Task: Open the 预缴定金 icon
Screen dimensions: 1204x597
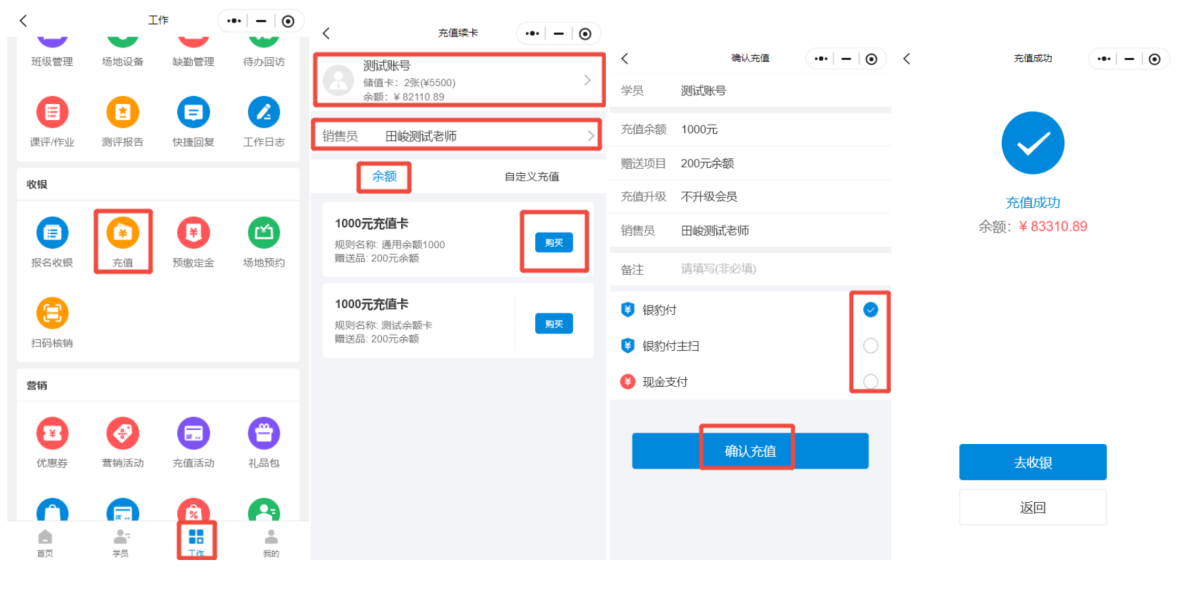Action: click(193, 233)
